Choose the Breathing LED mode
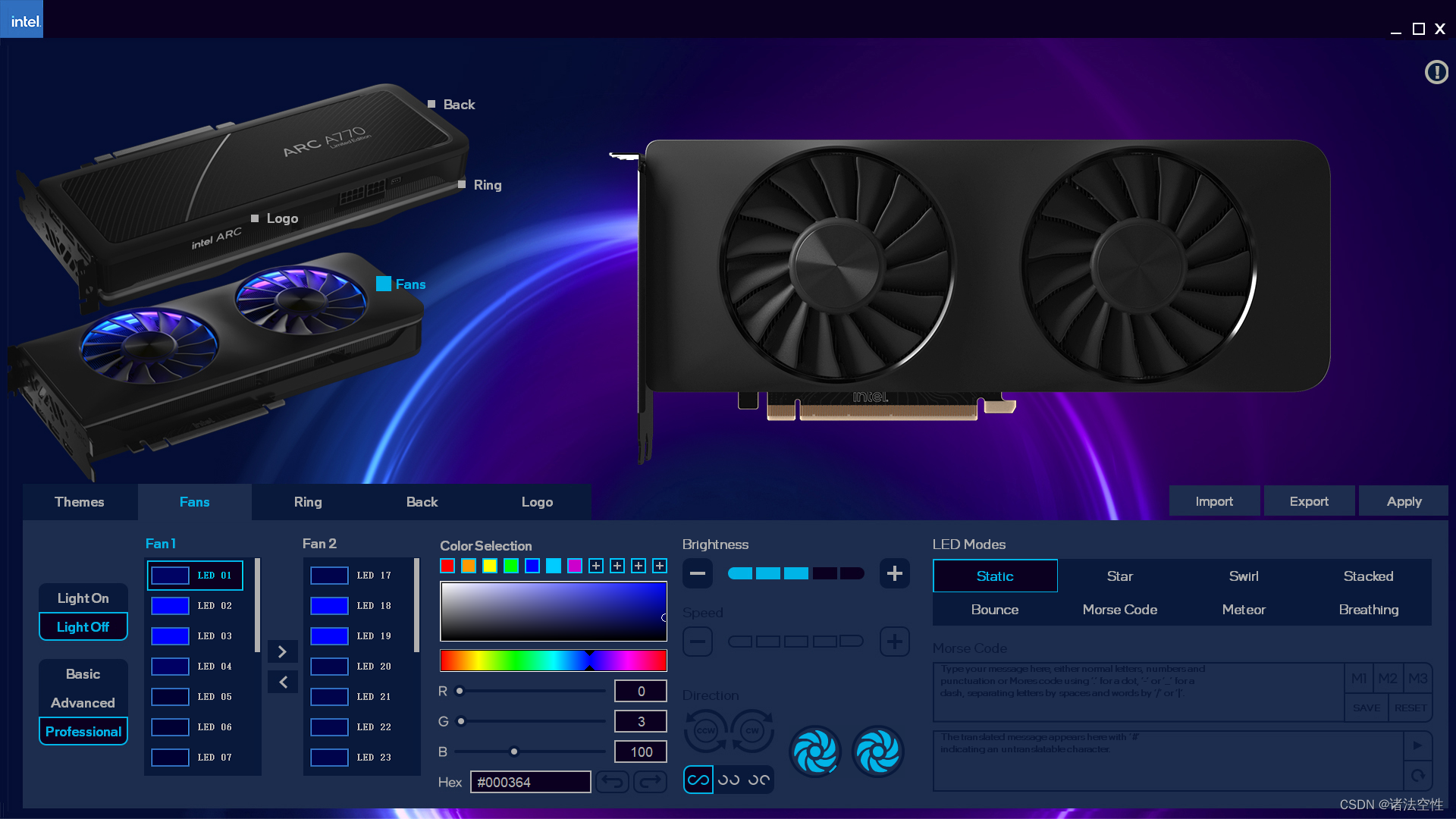 click(x=1368, y=610)
